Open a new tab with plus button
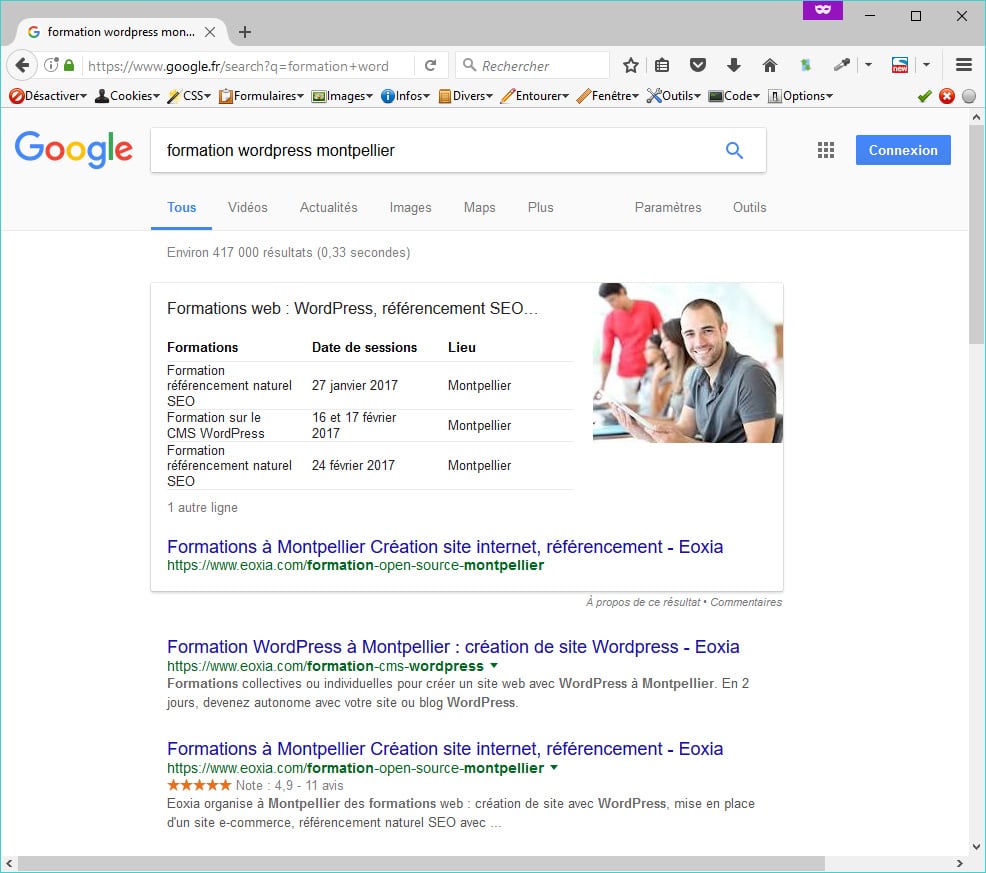This screenshot has height=873, width=986. [245, 32]
